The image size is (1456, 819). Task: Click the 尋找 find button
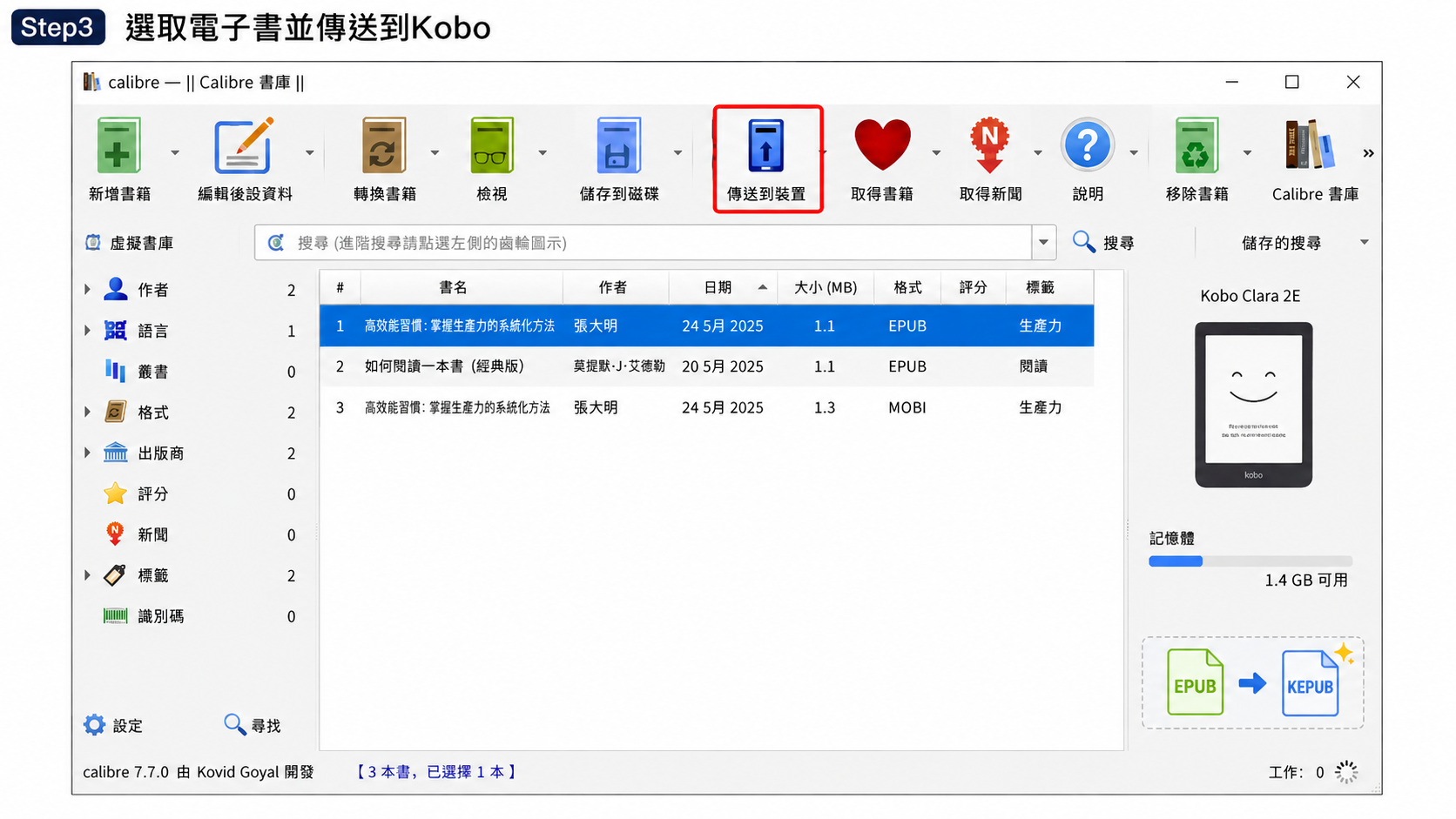coord(253,725)
